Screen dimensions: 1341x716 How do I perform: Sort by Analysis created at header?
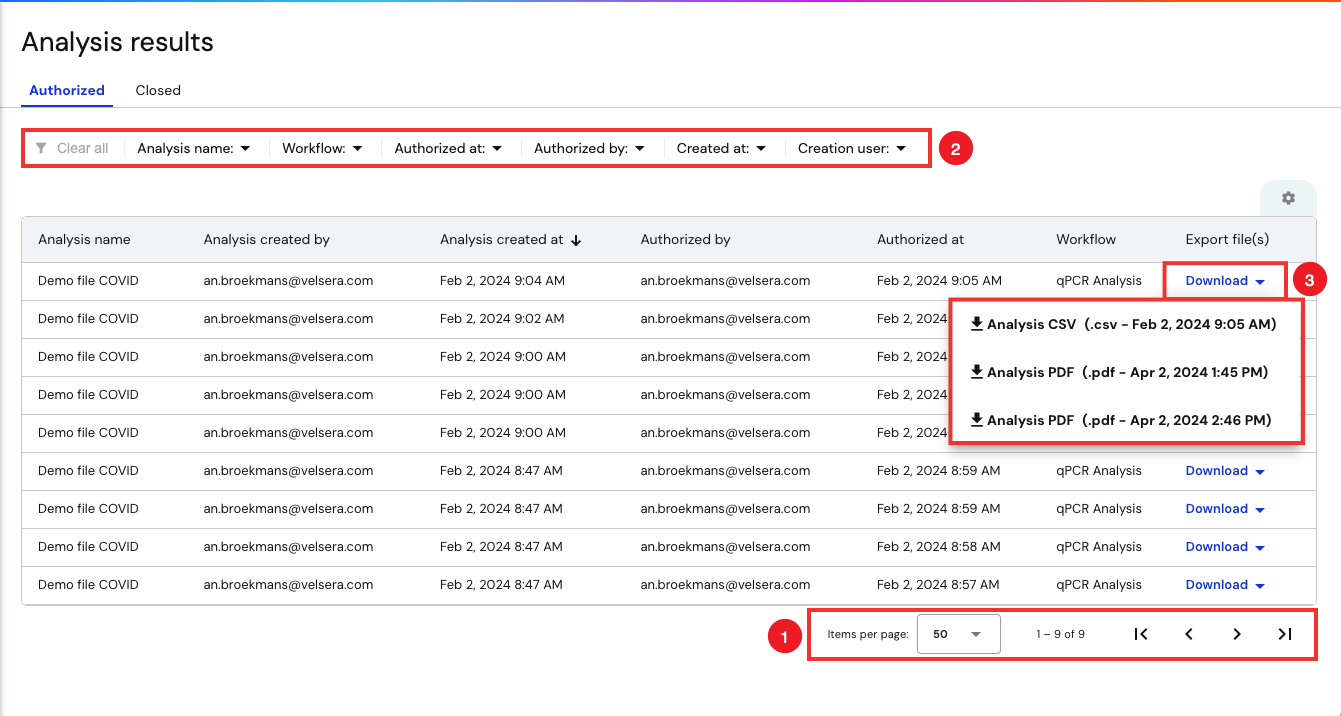[501, 240]
